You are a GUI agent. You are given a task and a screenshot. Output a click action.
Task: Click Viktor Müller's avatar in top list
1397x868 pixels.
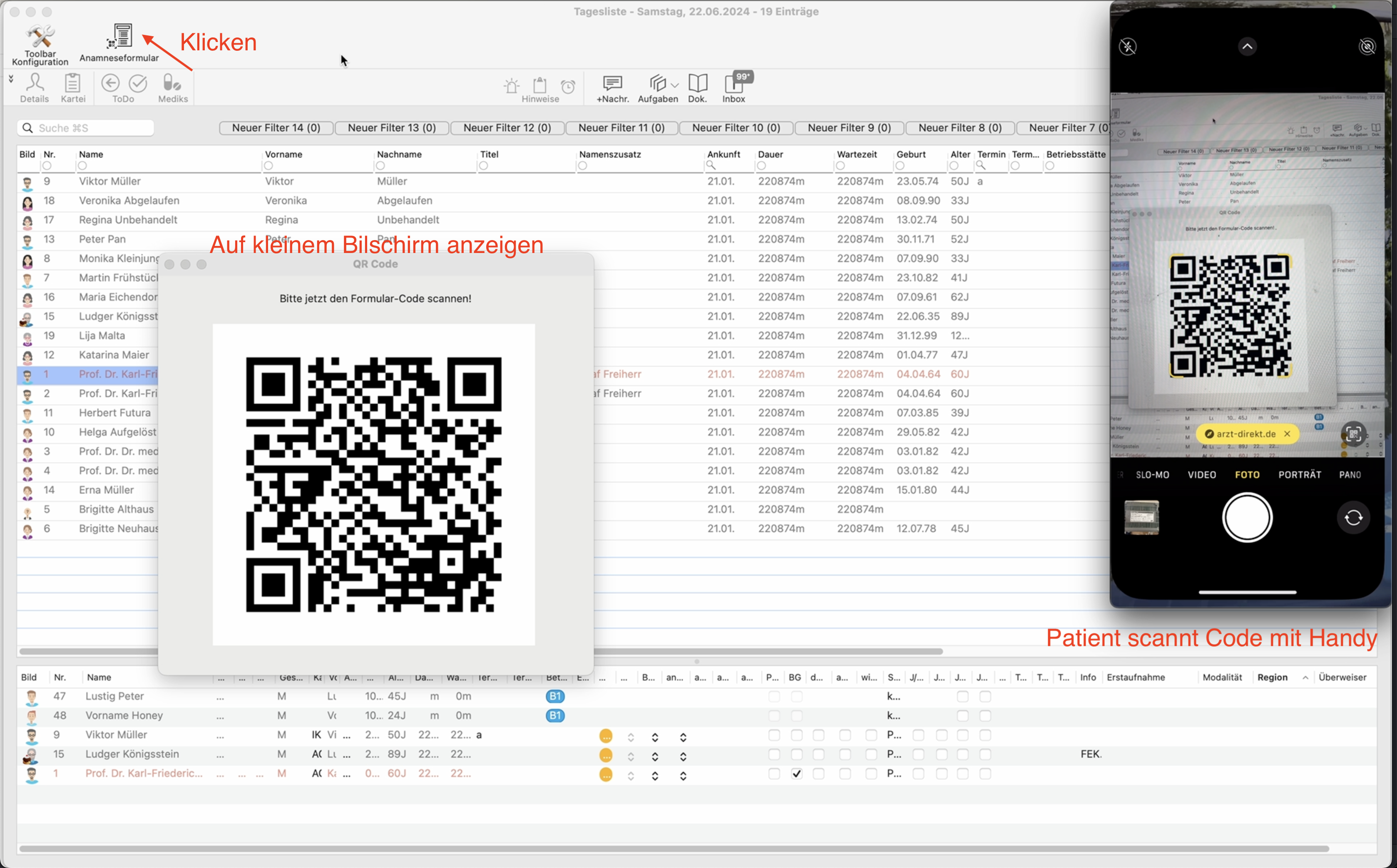[27, 183]
